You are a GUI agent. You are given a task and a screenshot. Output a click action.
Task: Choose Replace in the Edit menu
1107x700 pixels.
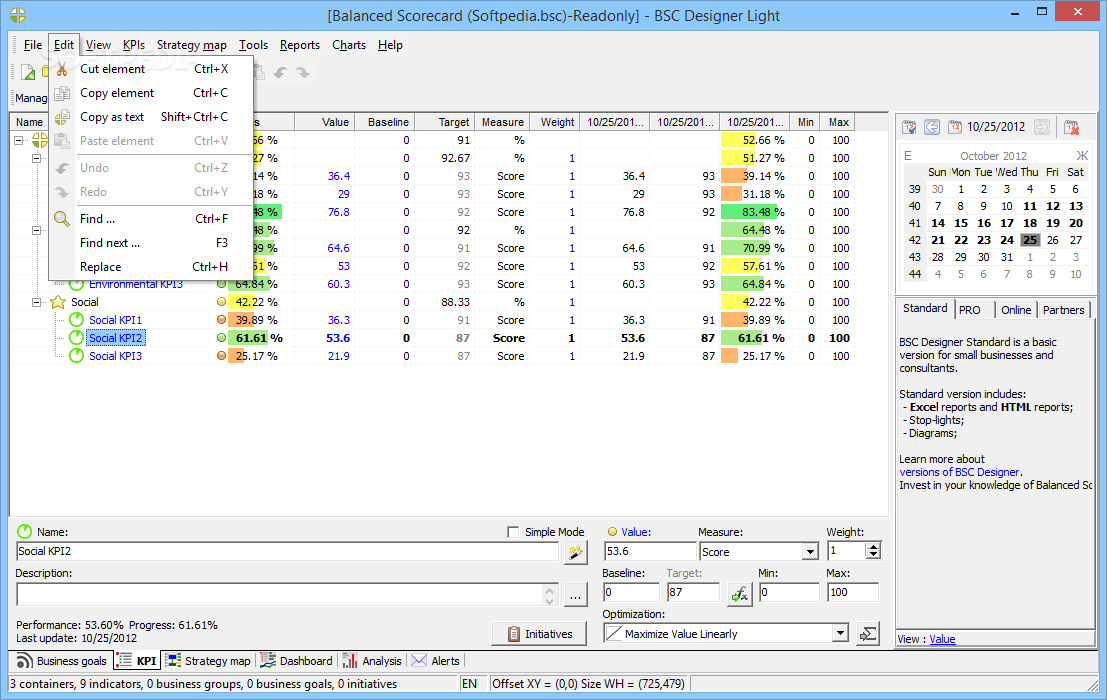[x=151, y=267]
